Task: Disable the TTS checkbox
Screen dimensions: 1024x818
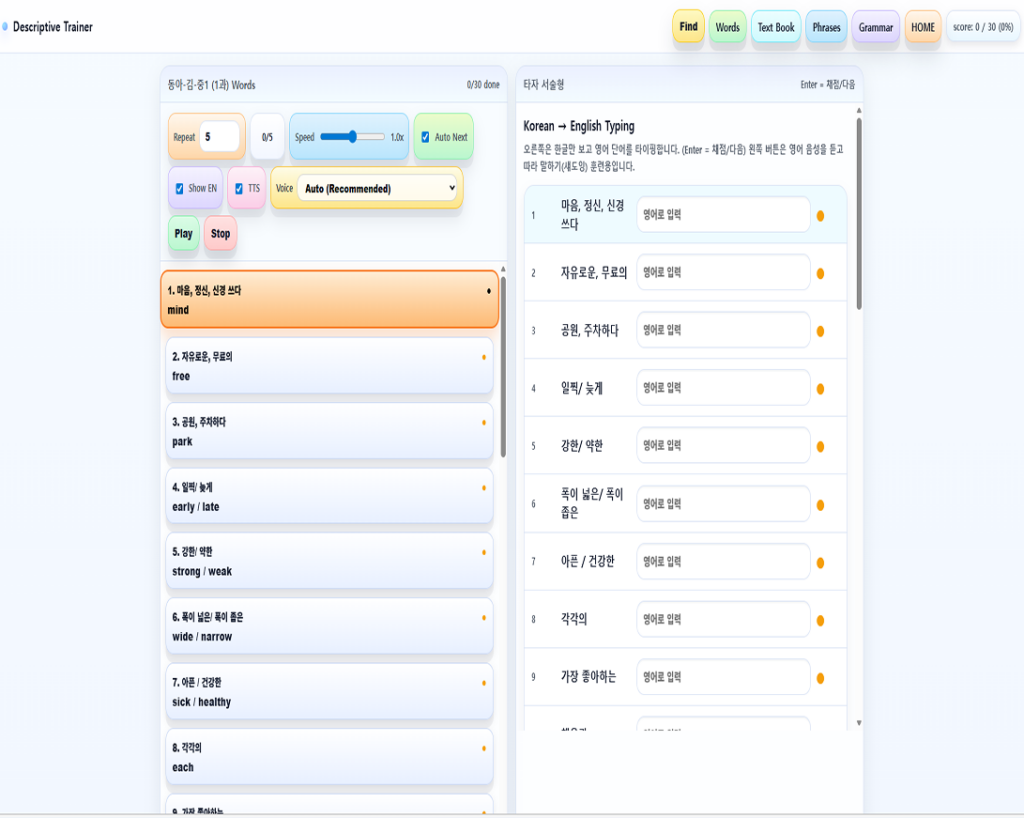Action: [238, 188]
